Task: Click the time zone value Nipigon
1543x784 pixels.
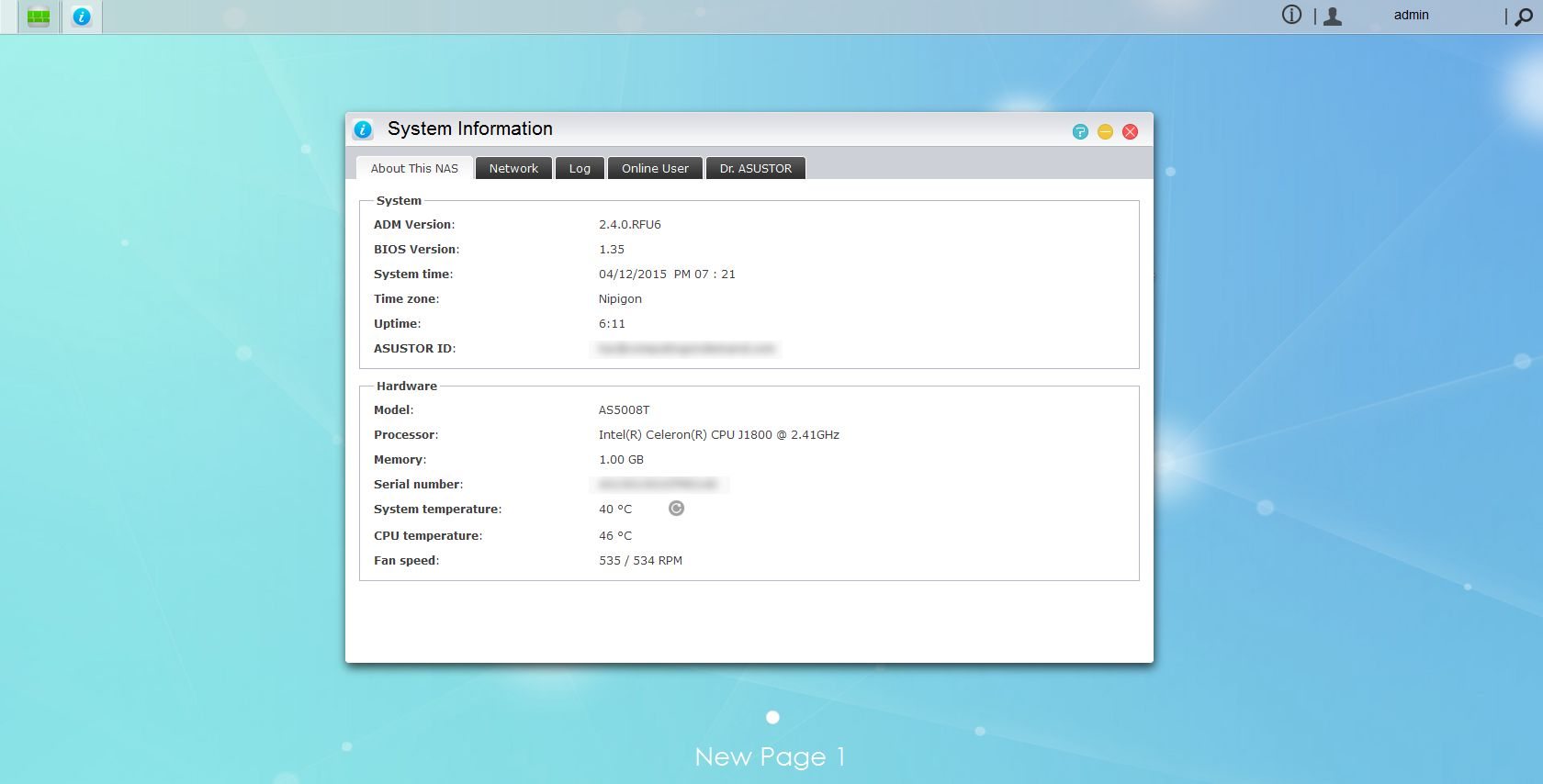Action: [620, 299]
